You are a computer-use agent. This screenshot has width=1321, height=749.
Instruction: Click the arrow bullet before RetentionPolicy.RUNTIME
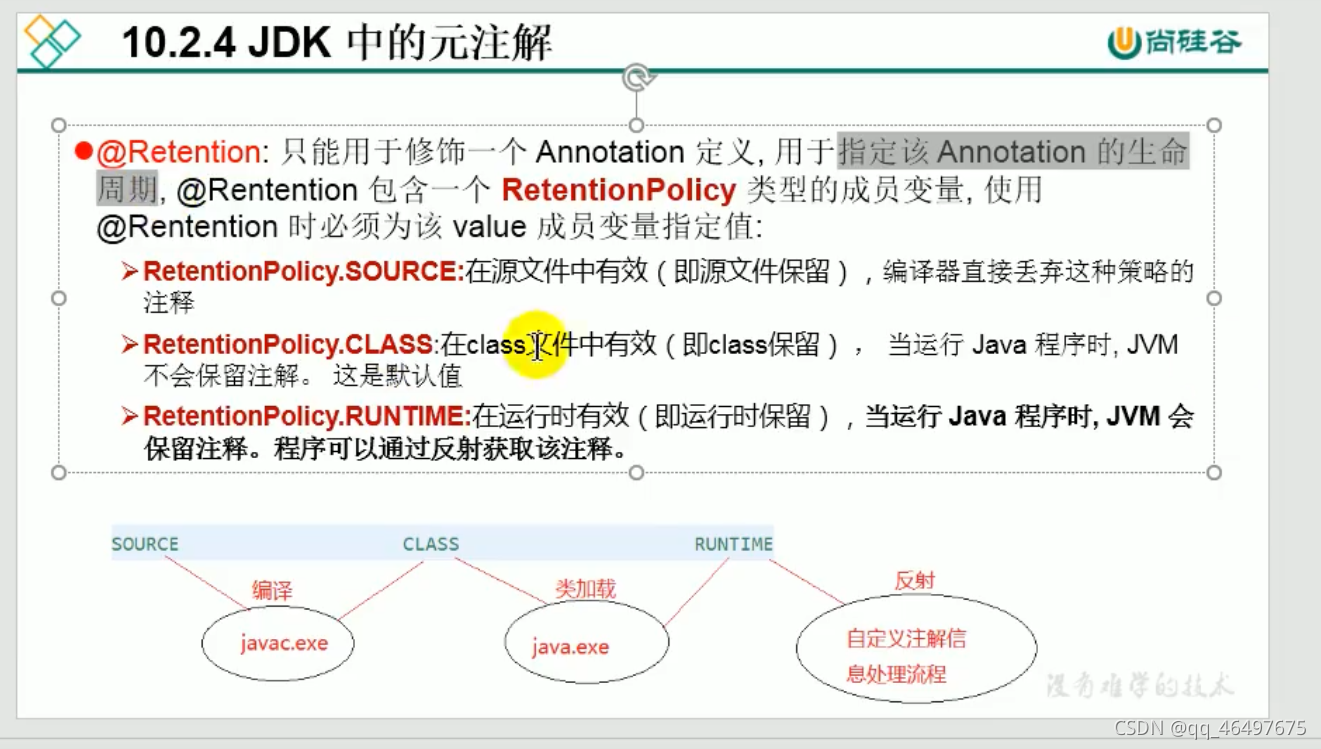point(129,416)
